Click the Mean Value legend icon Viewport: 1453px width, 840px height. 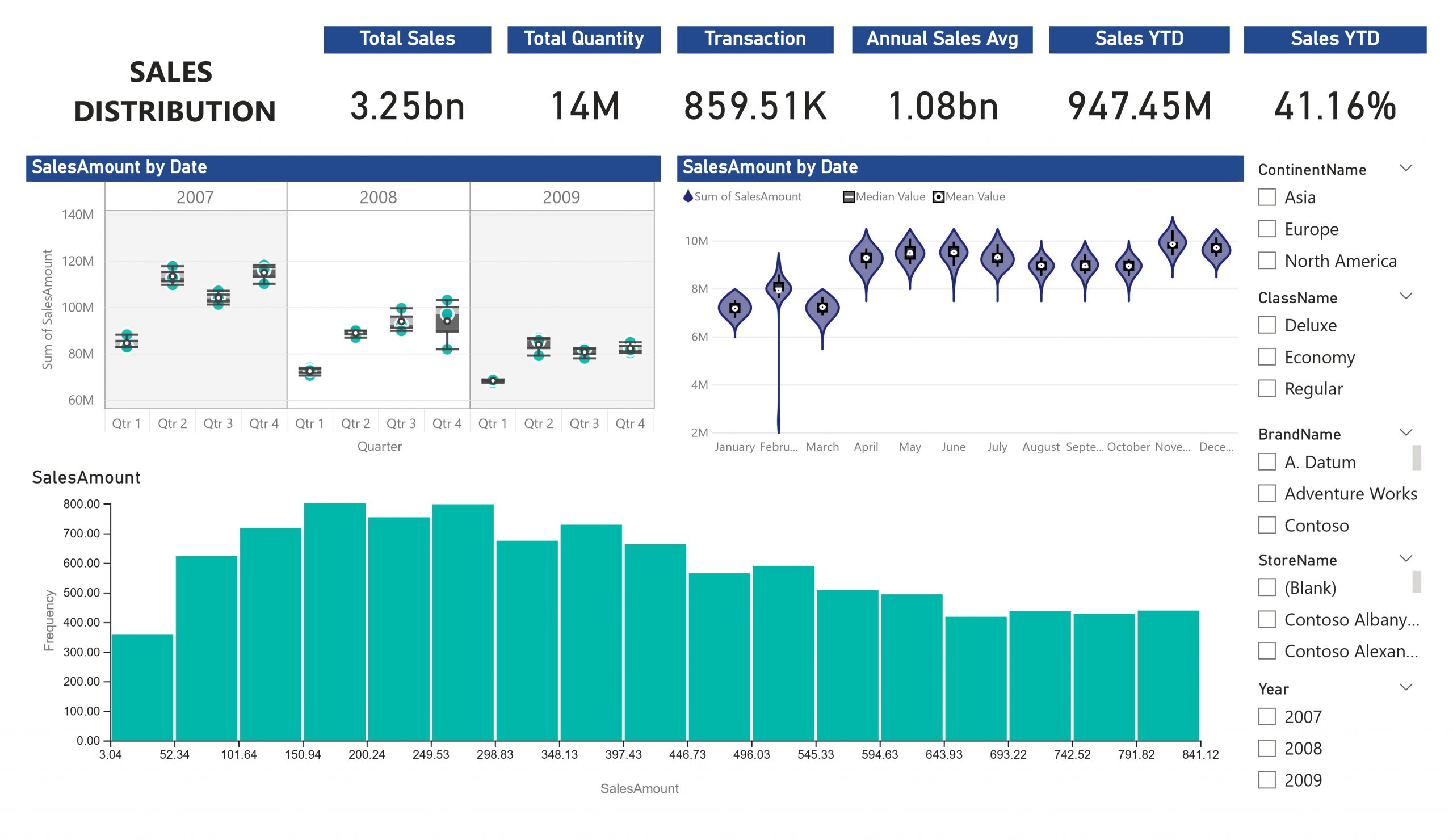(938, 197)
